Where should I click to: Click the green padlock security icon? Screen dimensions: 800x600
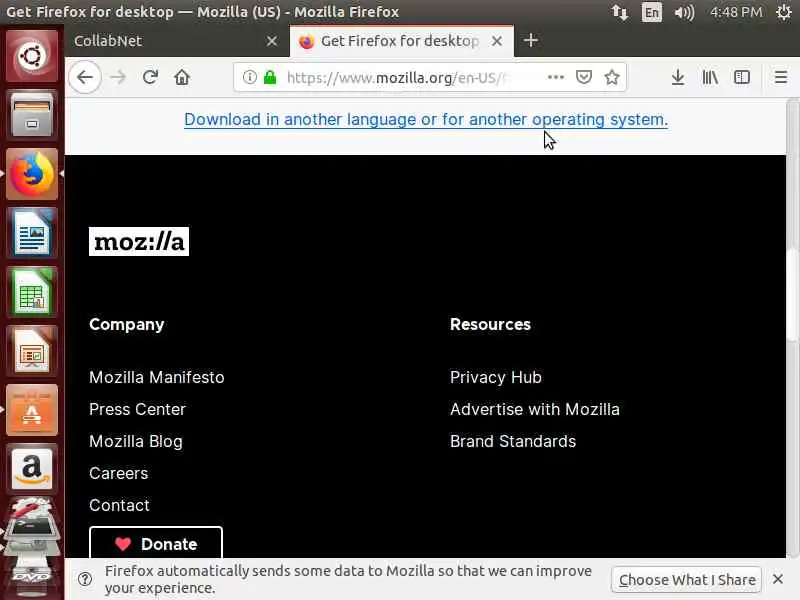(270, 78)
